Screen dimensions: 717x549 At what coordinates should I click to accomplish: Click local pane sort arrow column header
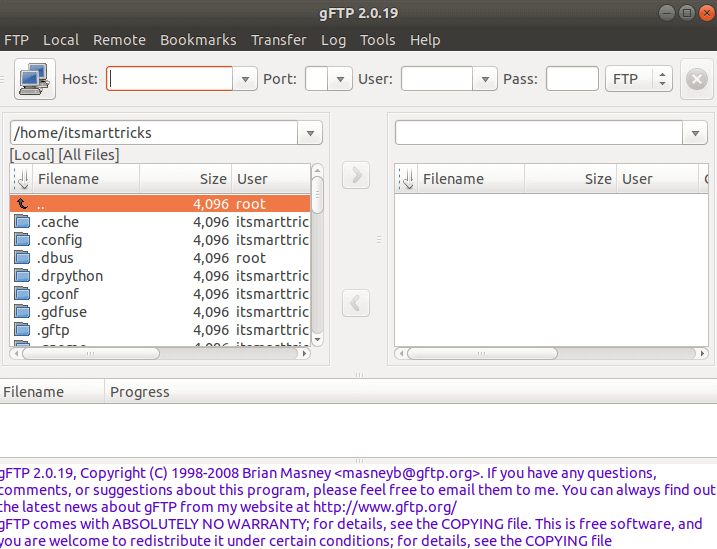pyautogui.click(x=21, y=179)
